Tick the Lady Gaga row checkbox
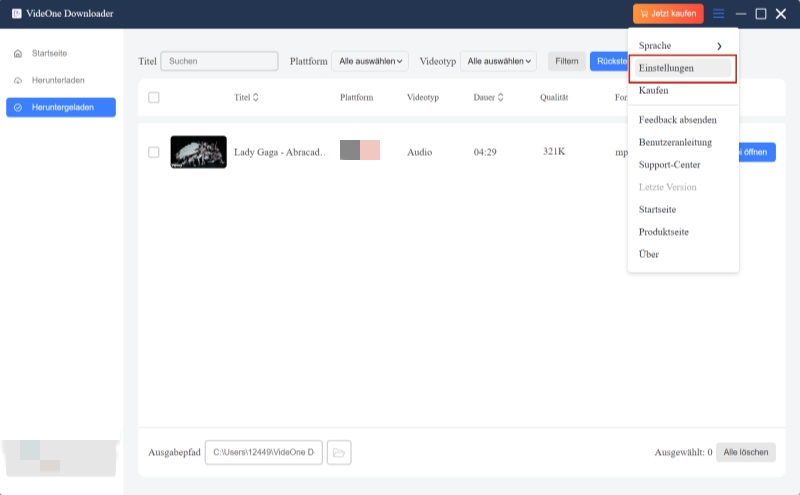 (154, 152)
